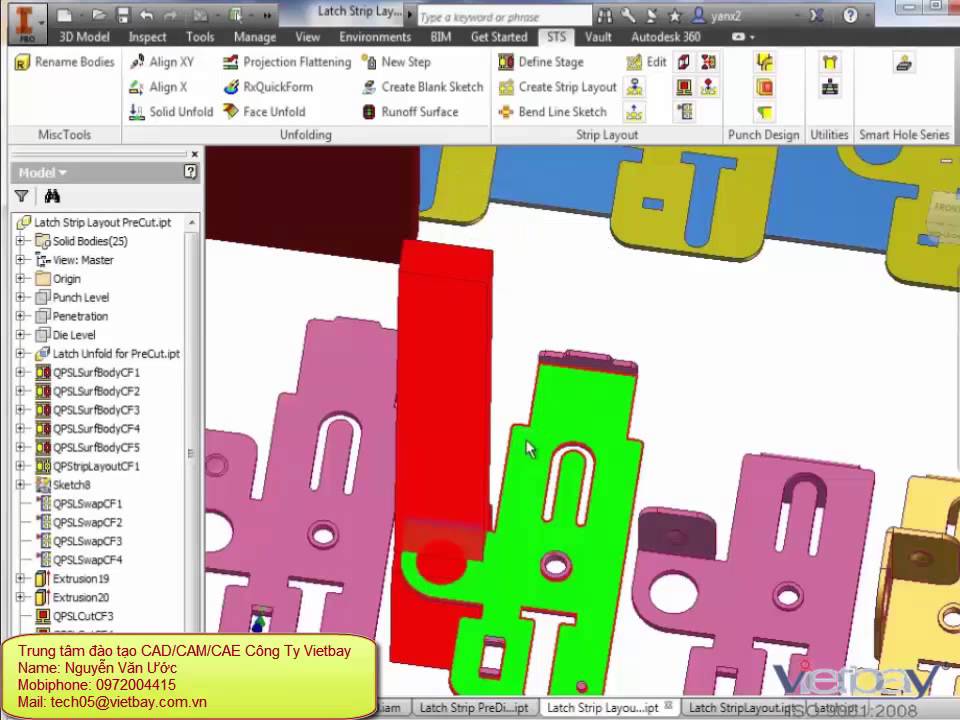Switch to Latch Strip PreDi...ipt document tab
Screen dimensions: 960x720
click(x=474, y=708)
